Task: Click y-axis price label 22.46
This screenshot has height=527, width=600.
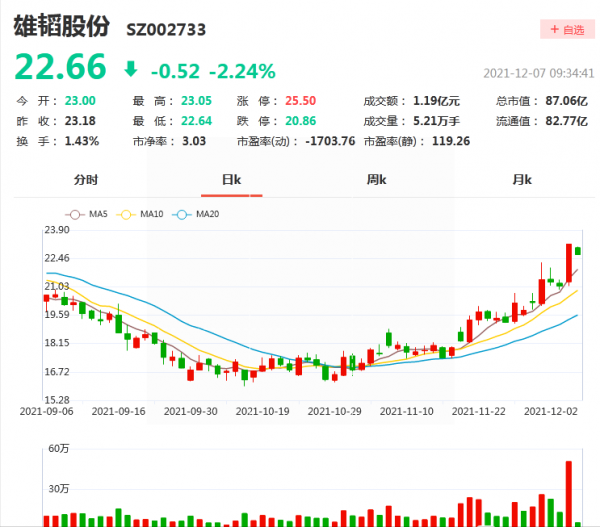Action: pos(57,258)
